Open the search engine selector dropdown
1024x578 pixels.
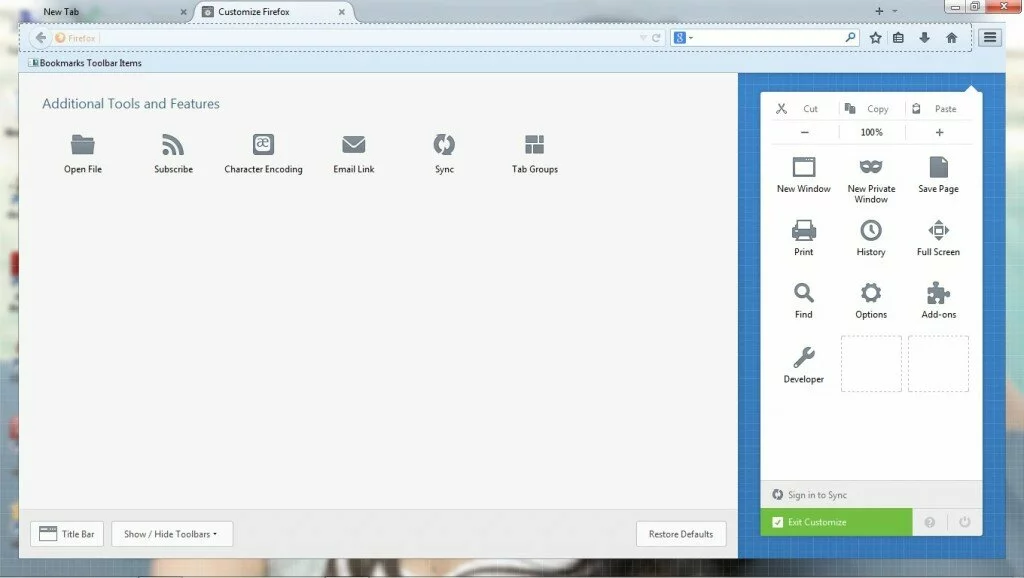[683, 38]
